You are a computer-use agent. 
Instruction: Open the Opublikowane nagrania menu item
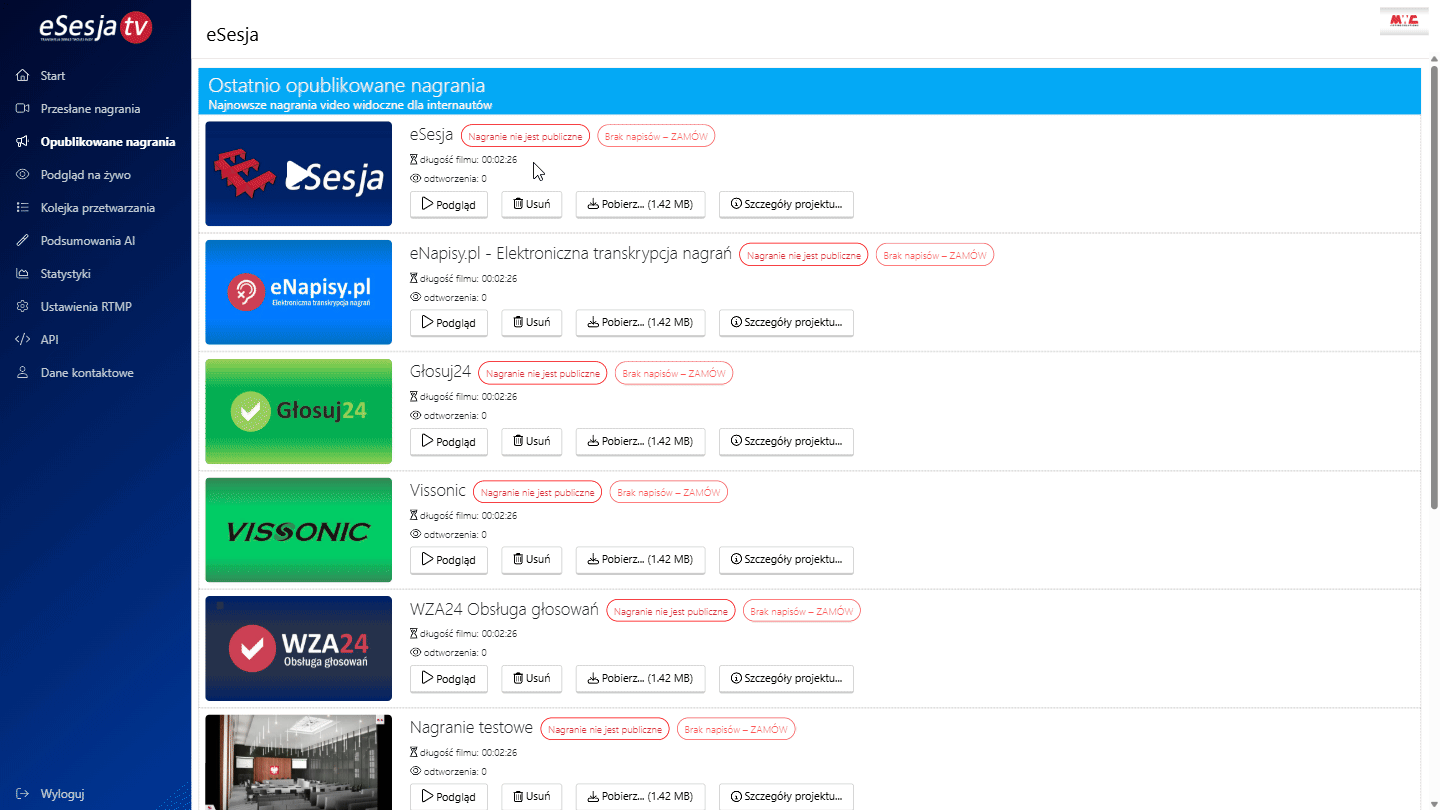(x=107, y=142)
